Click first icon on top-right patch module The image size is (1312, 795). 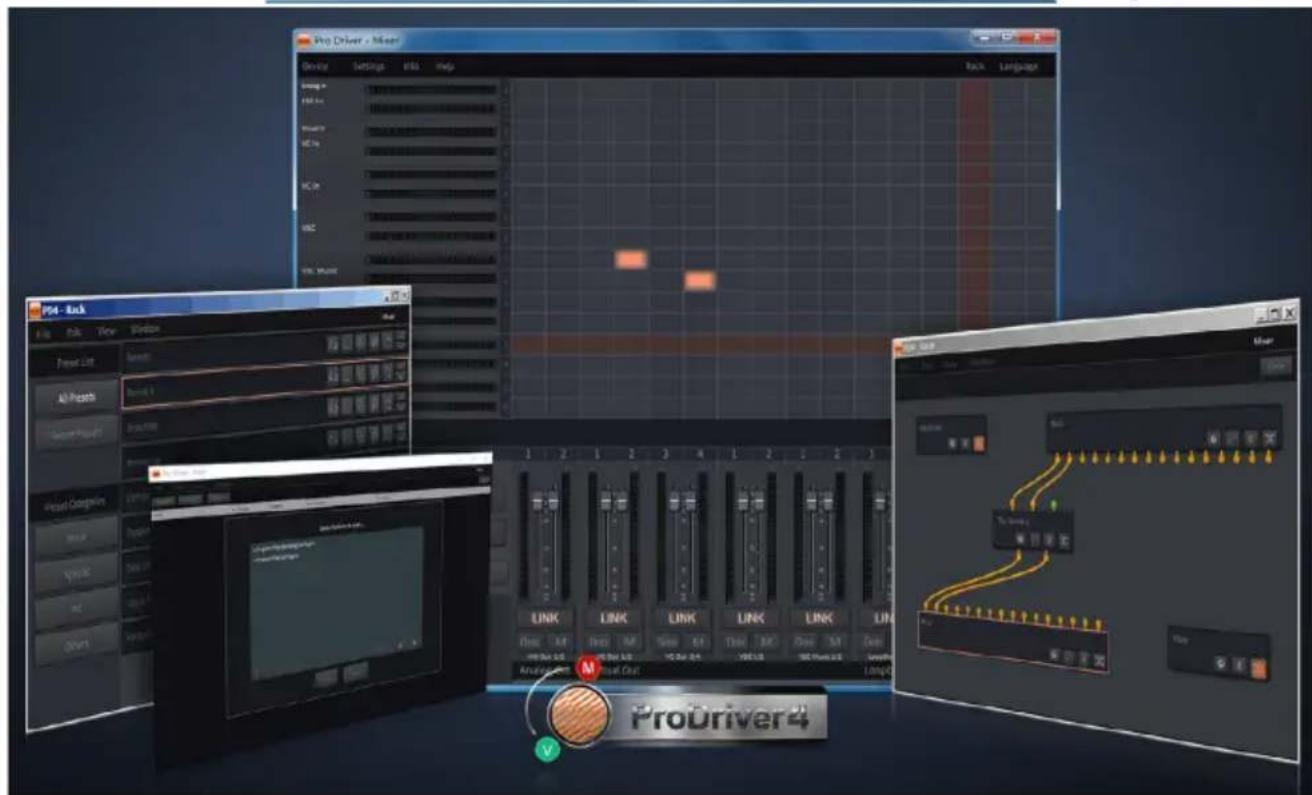point(1213,437)
